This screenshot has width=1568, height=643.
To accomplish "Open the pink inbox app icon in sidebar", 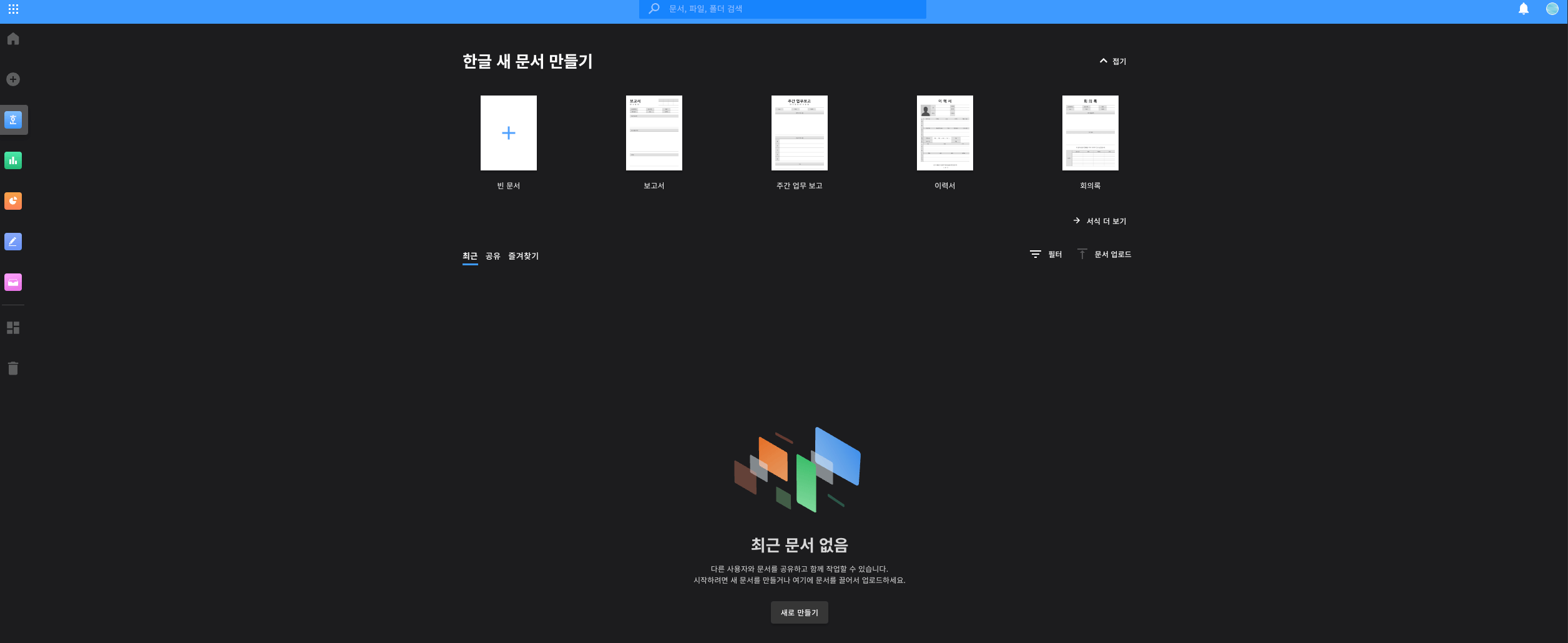I will 13,282.
